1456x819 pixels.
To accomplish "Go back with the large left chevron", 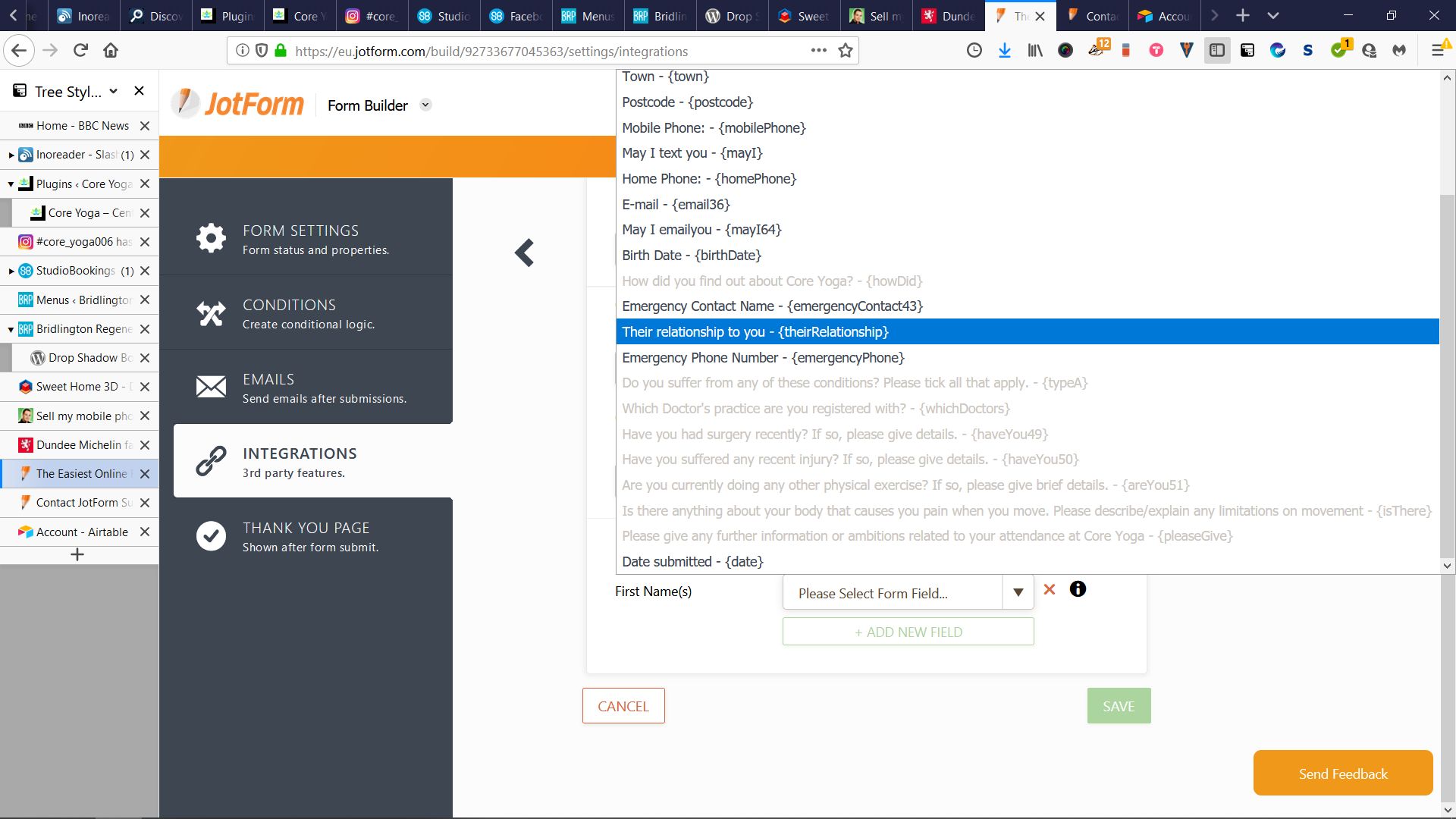I will pyautogui.click(x=524, y=253).
